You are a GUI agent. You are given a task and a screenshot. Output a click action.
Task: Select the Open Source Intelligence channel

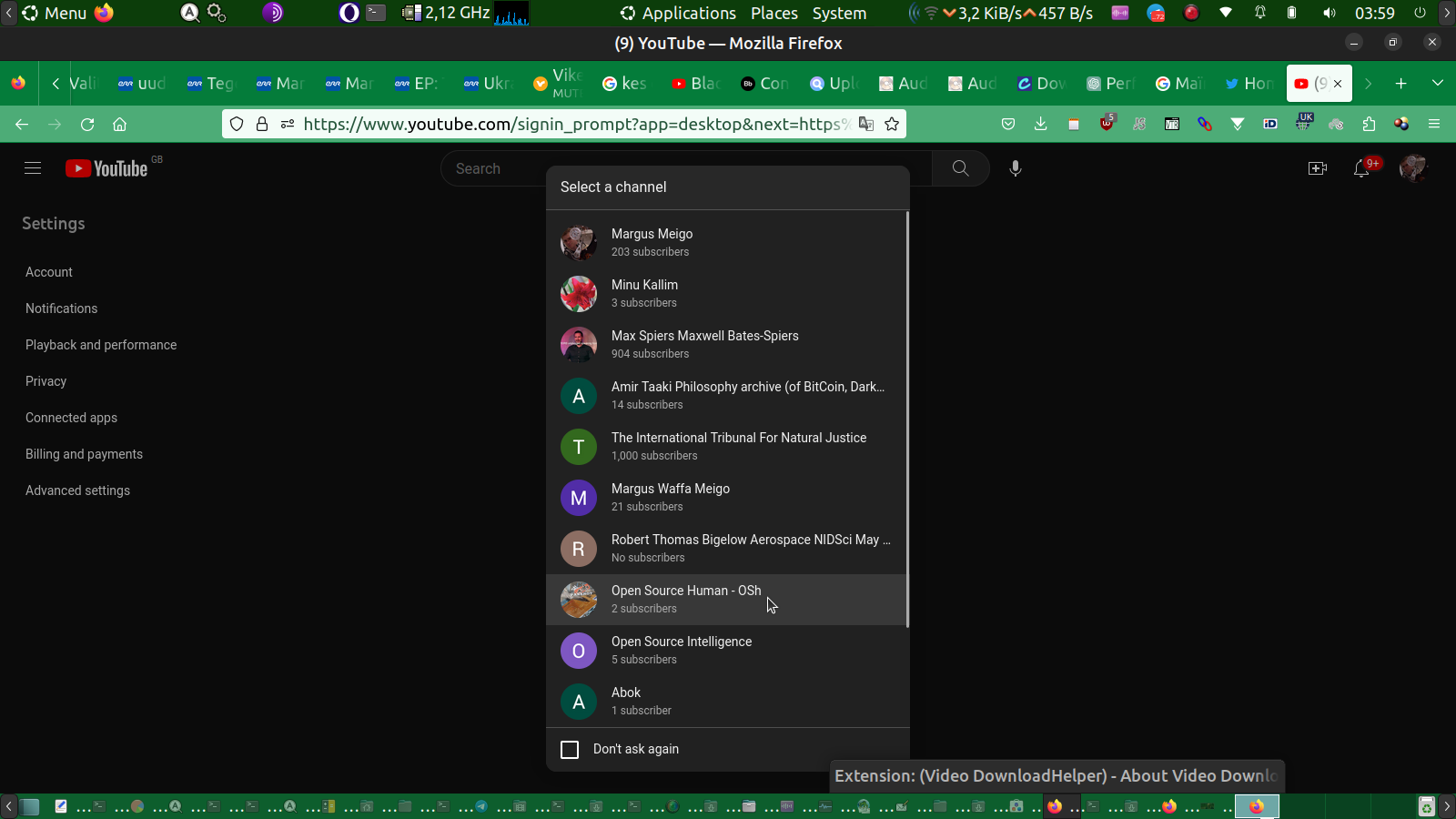(726, 651)
